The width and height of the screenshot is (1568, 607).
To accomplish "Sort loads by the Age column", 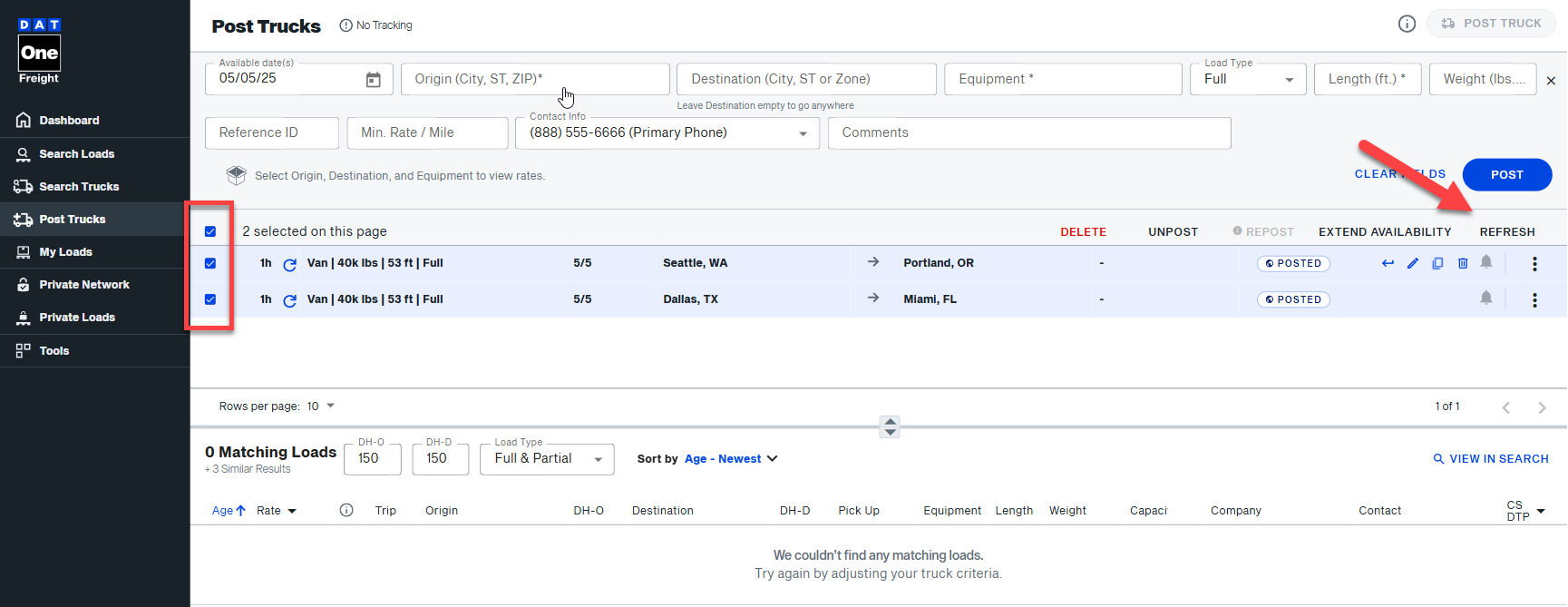I will pyautogui.click(x=229, y=511).
